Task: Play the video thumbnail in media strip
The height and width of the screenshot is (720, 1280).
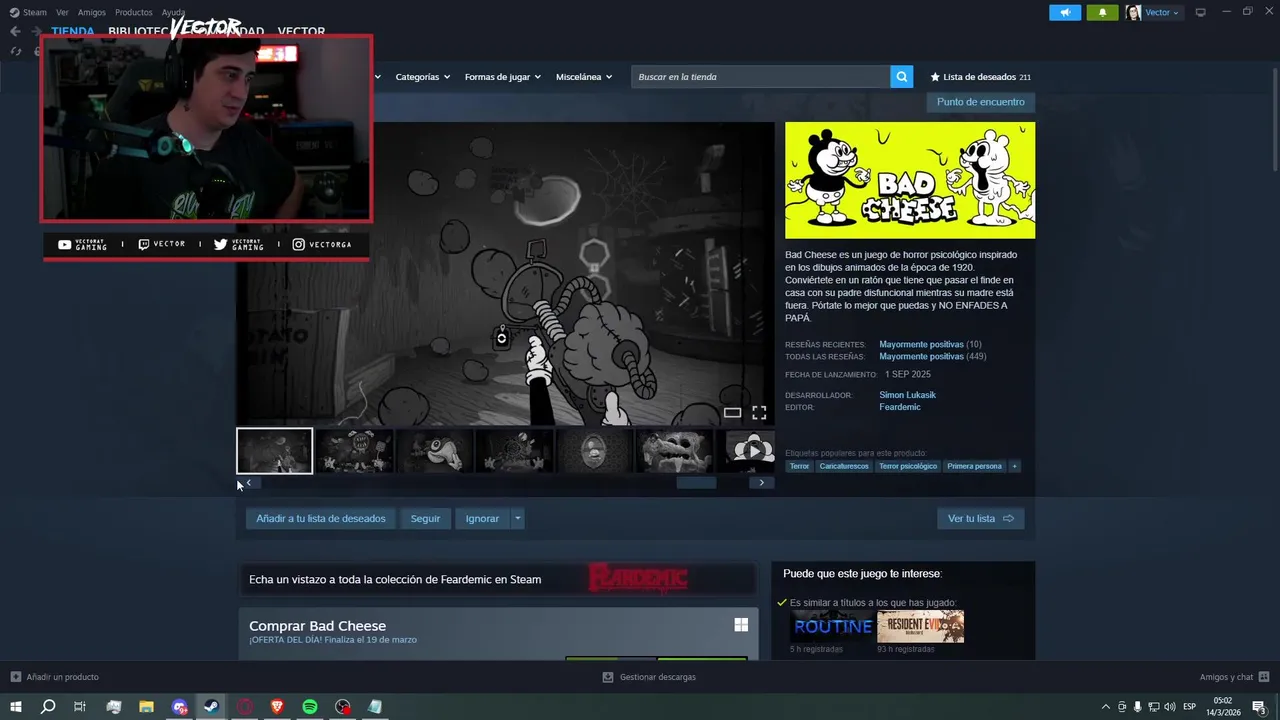Action: [x=750, y=451]
